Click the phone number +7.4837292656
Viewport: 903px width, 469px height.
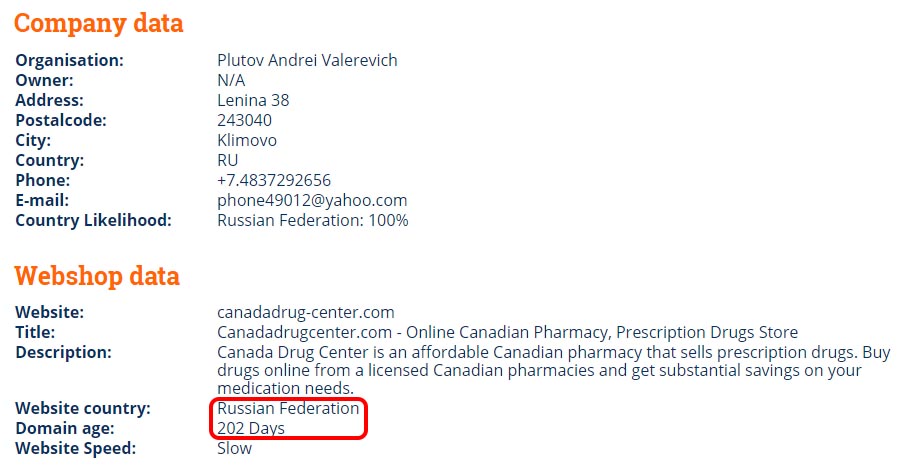(x=274, y=180)
